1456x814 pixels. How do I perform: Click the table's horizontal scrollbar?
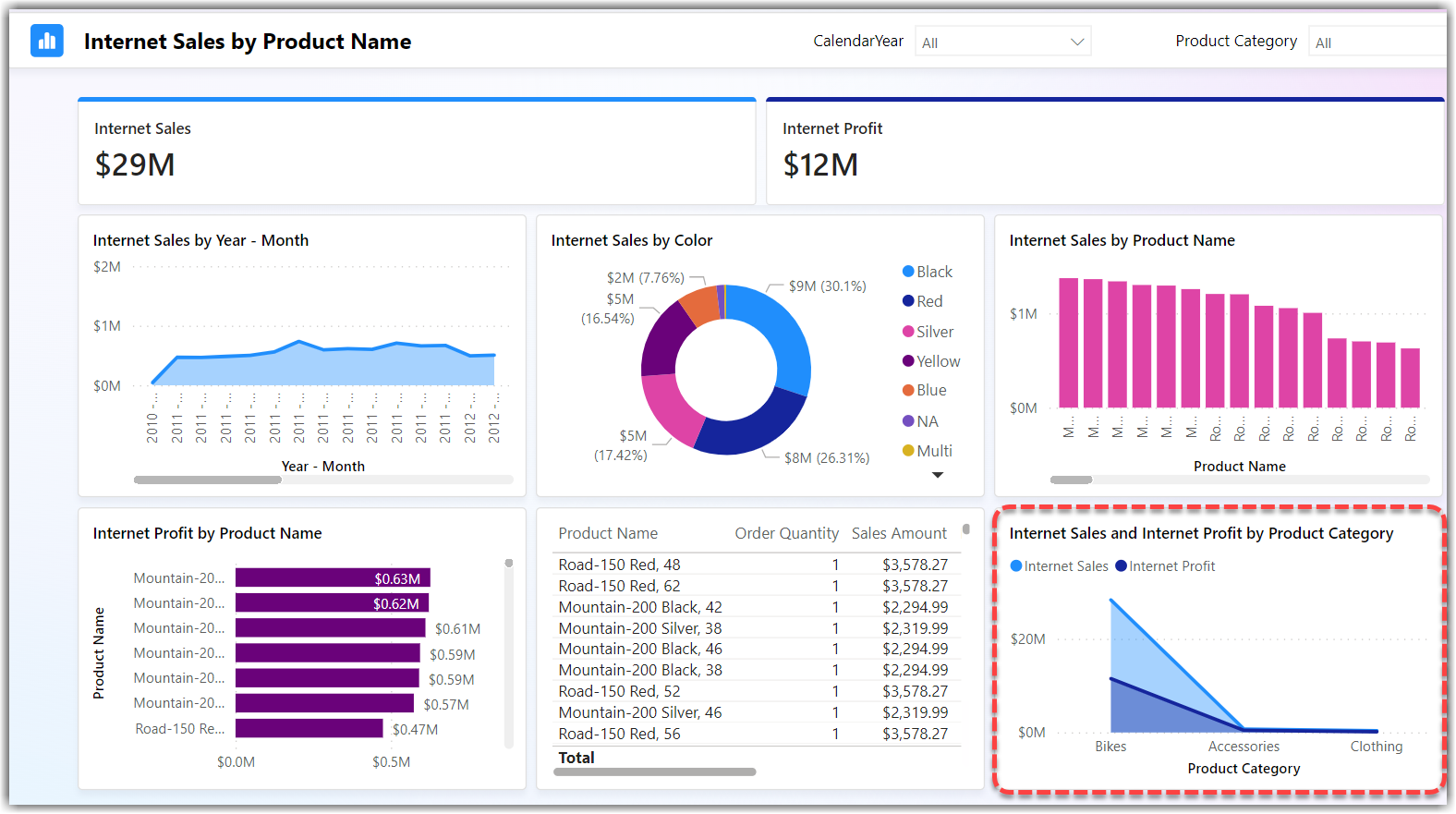pos(654,771)
